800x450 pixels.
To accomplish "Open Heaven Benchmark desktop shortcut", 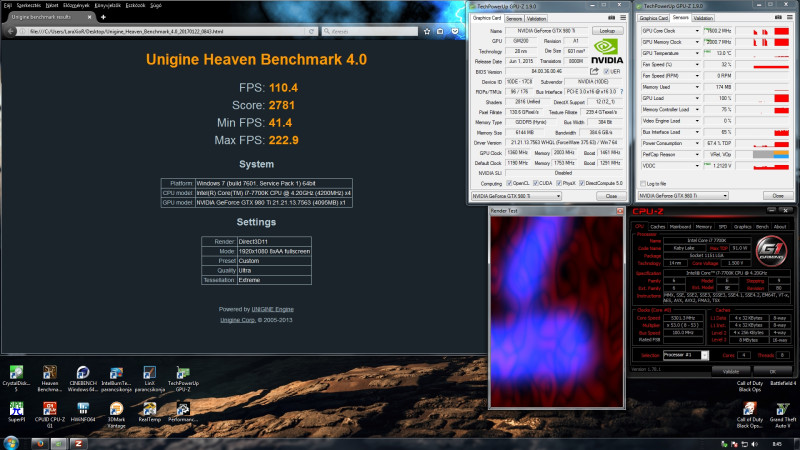I will click(x=49, y=373).
